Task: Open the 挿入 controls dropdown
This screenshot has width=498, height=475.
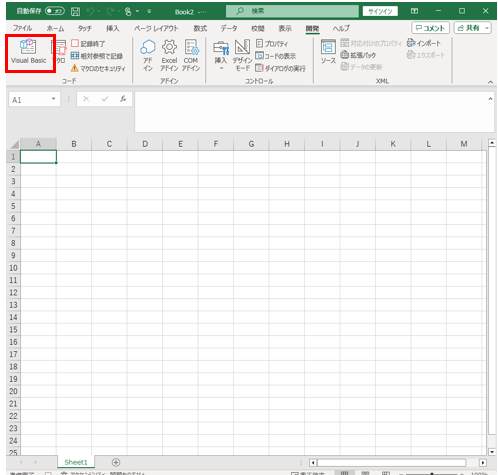Action: tap(221, 55)
